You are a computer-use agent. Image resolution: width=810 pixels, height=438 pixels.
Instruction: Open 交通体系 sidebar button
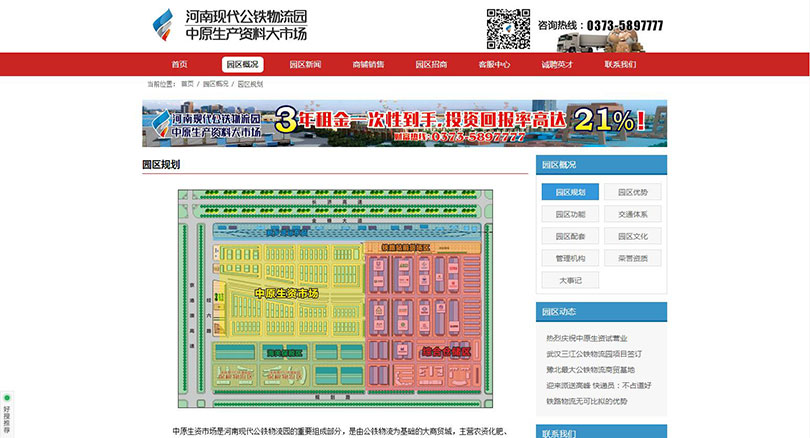coord(632,214)
